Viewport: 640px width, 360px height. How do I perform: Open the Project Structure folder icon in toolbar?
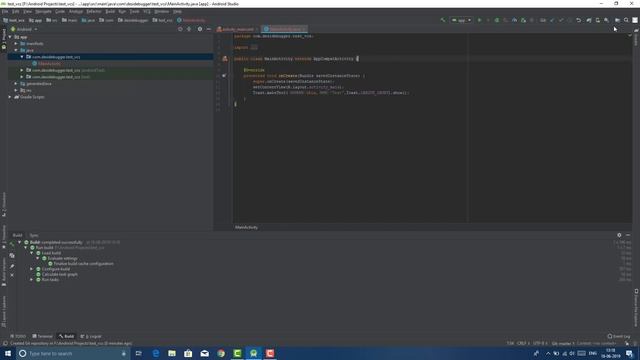[x=617, y=20]
